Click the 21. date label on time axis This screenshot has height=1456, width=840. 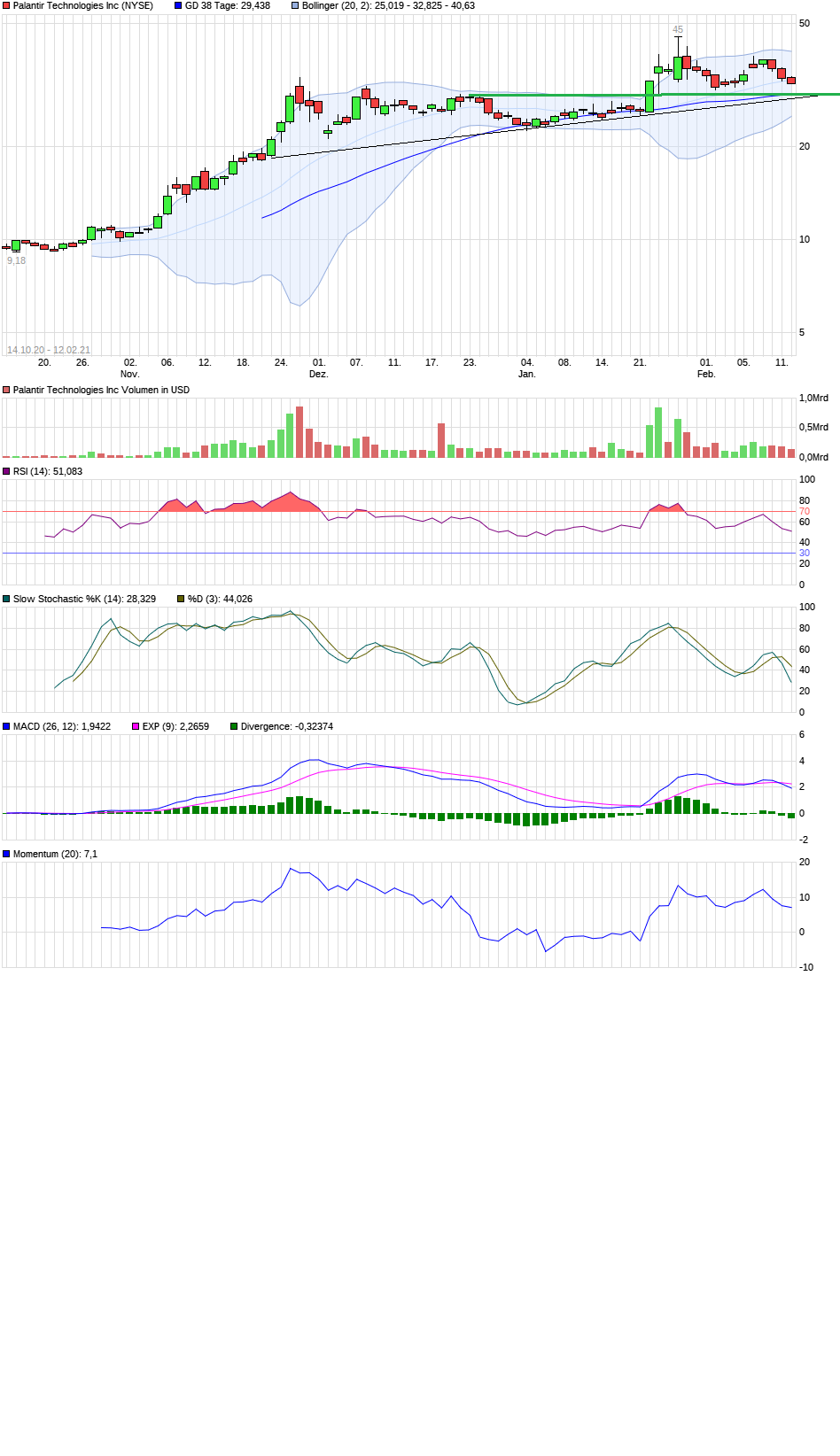coord(640,363)
